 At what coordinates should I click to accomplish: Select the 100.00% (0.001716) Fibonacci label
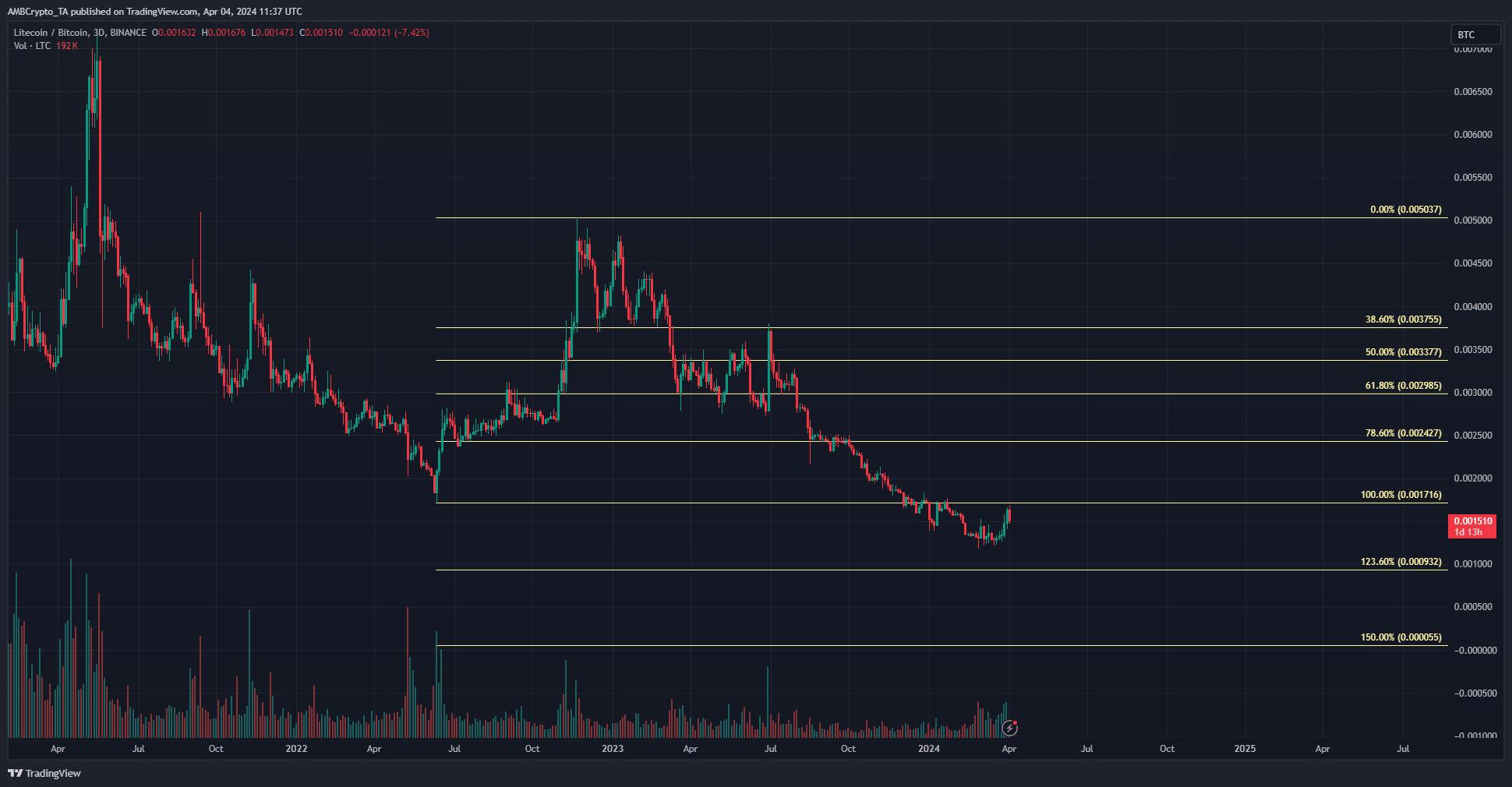tap(1401, 495)
